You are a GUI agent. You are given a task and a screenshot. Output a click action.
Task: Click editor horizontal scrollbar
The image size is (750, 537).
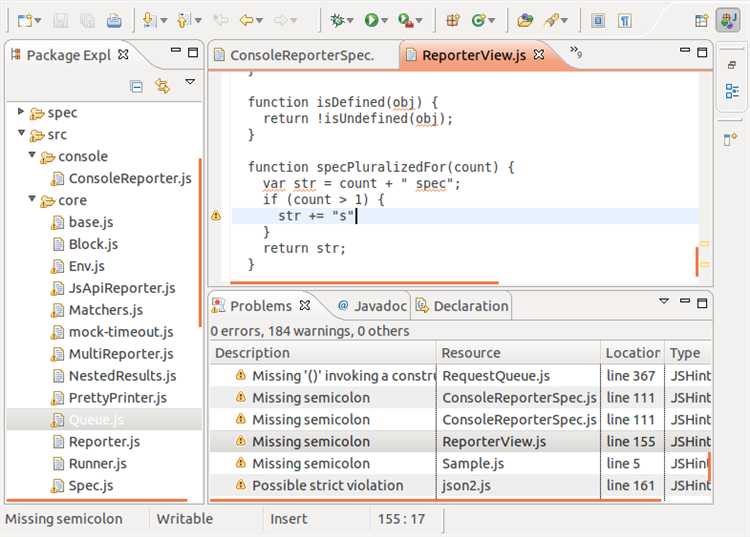tap(364, 283)
